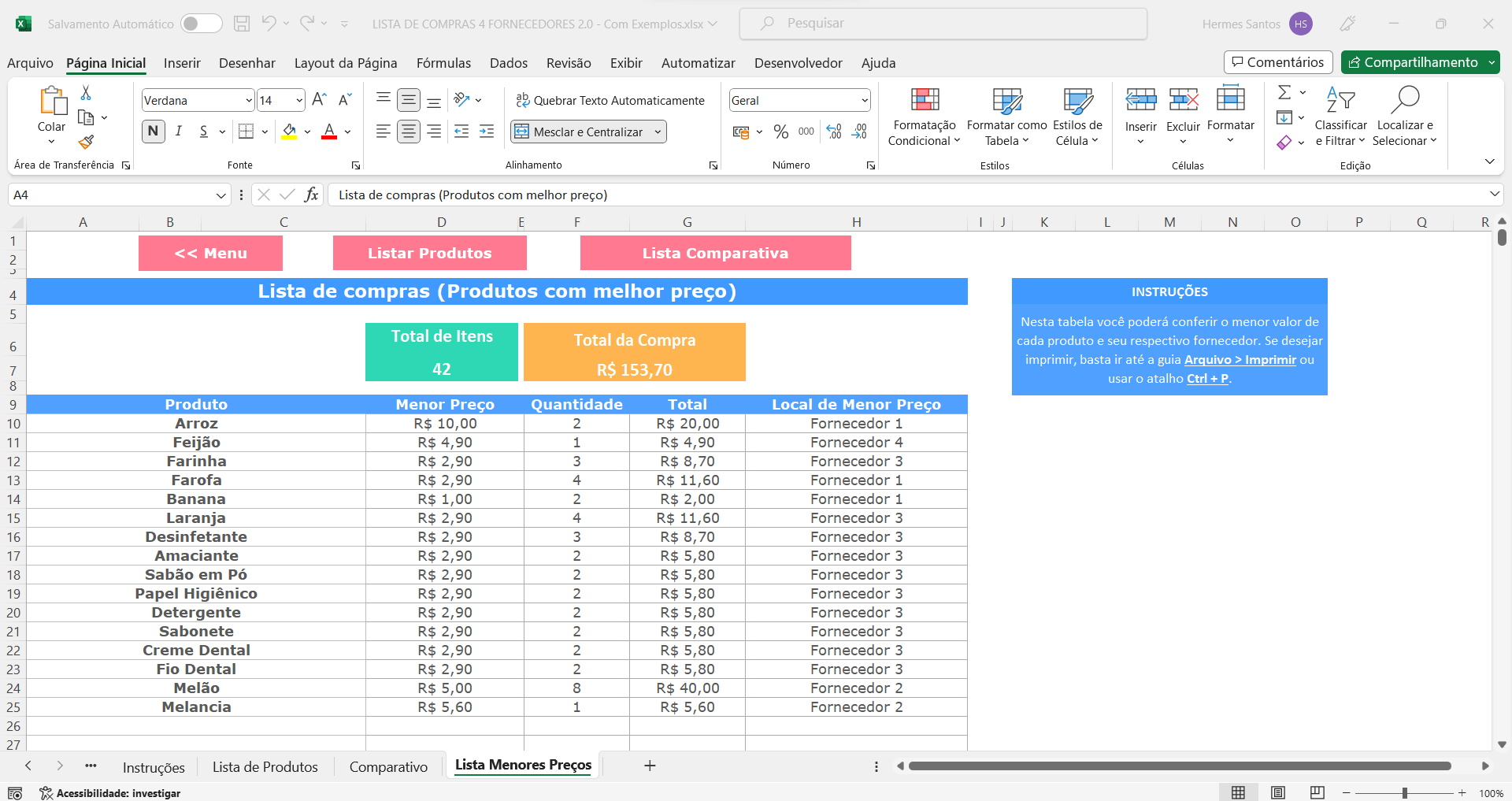Open the Comentários button
This screenshot has width=1512, height=801.
pos(1277,62)
